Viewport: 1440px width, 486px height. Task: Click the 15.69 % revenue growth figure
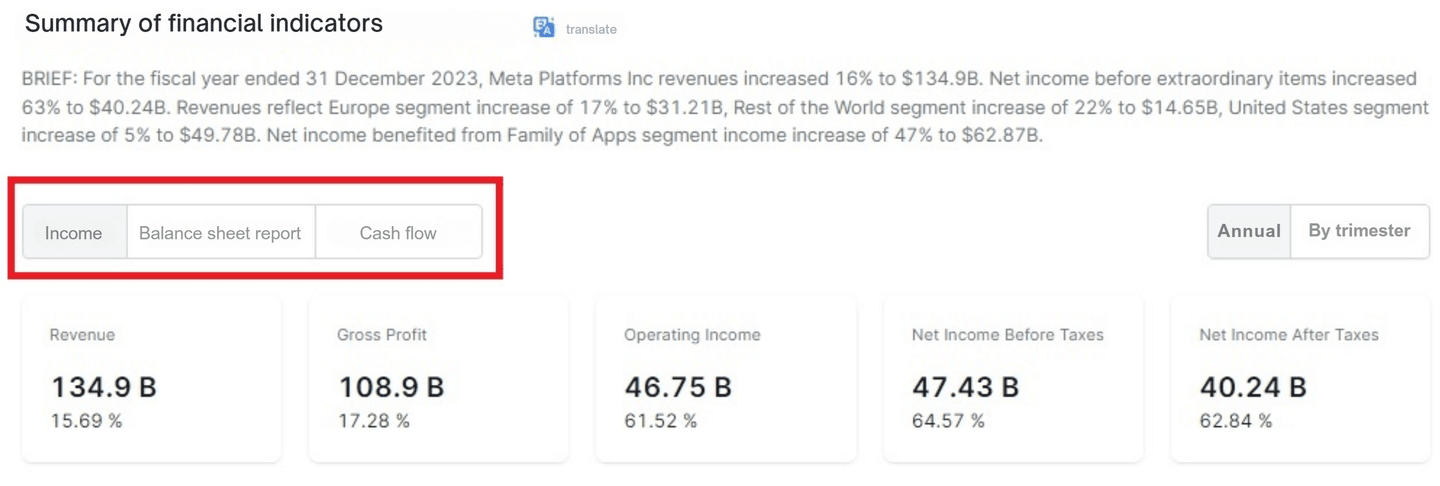pyautogui.click(x=86, y=421)
